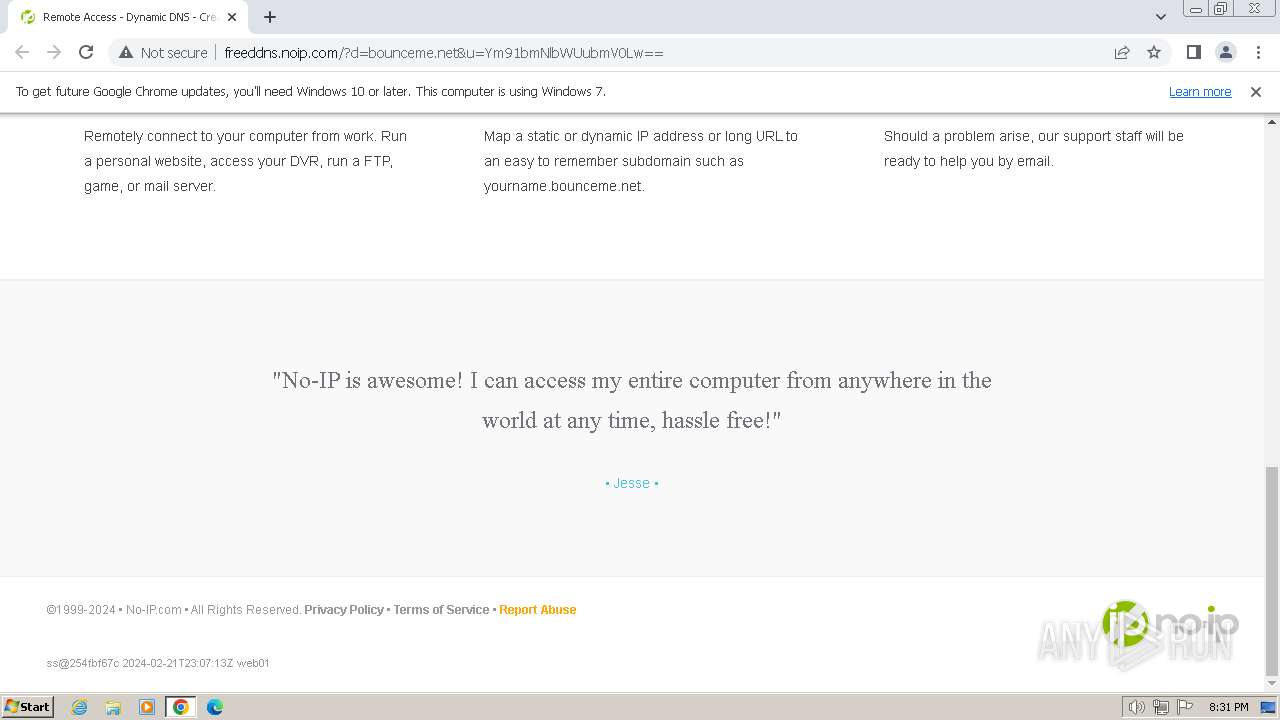Screen dimensions: 1280x720
Task: Click the share page icon in address bar
Action: click(1122, 52)
